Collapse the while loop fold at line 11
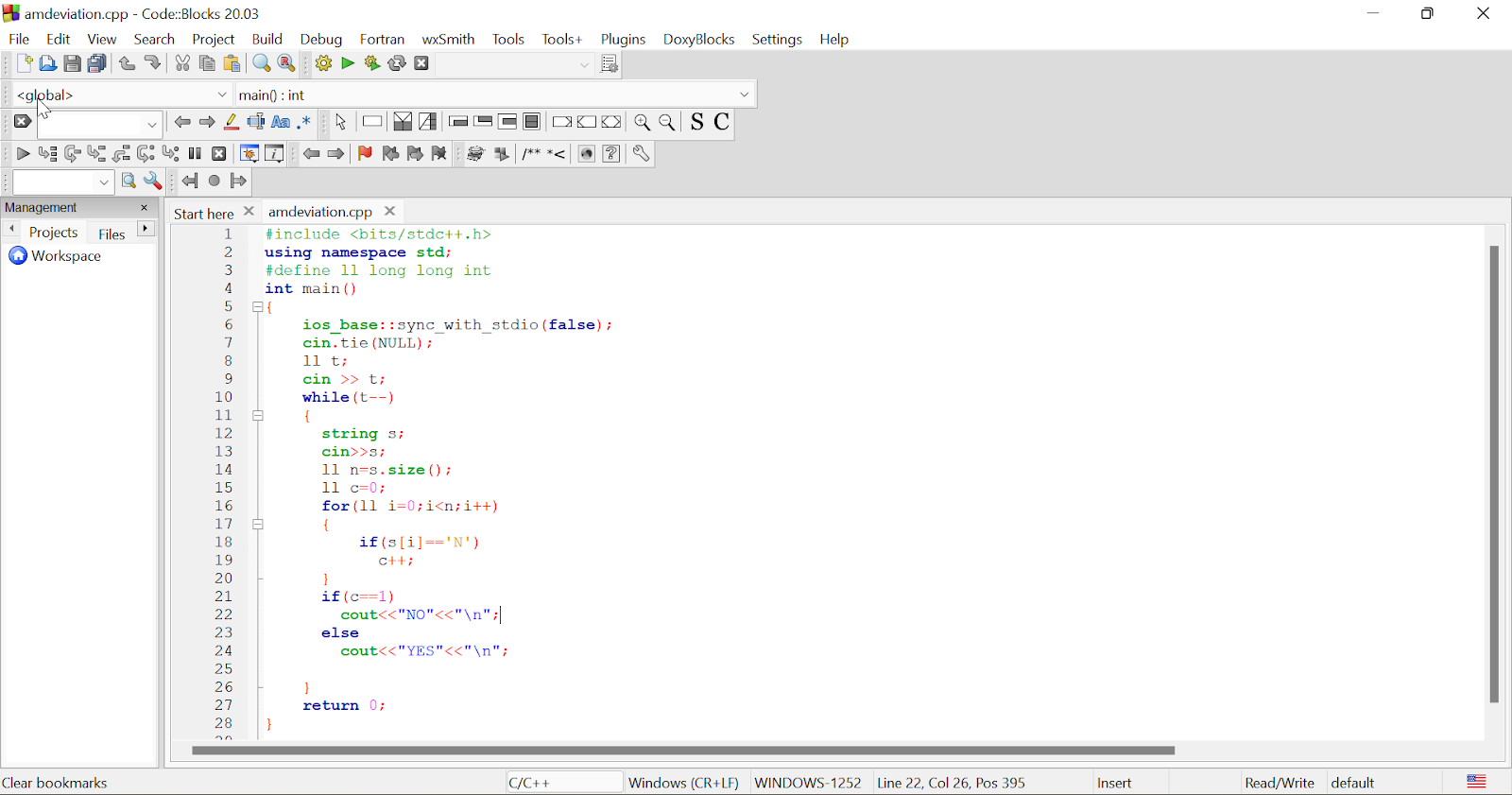This screenshot has height=795, width=1512. pyautogui.click(x=258, y=416)
